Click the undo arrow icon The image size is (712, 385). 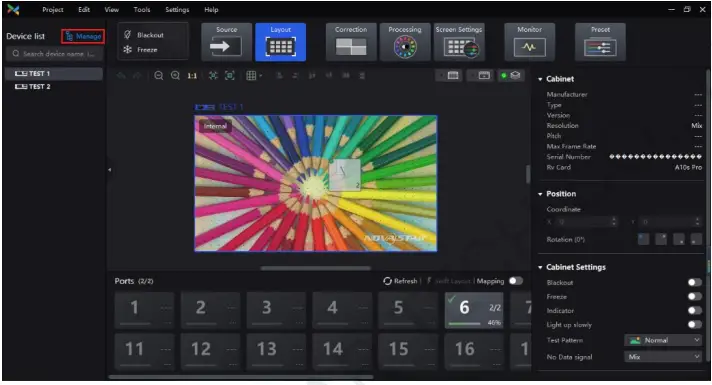coord(121,76)
